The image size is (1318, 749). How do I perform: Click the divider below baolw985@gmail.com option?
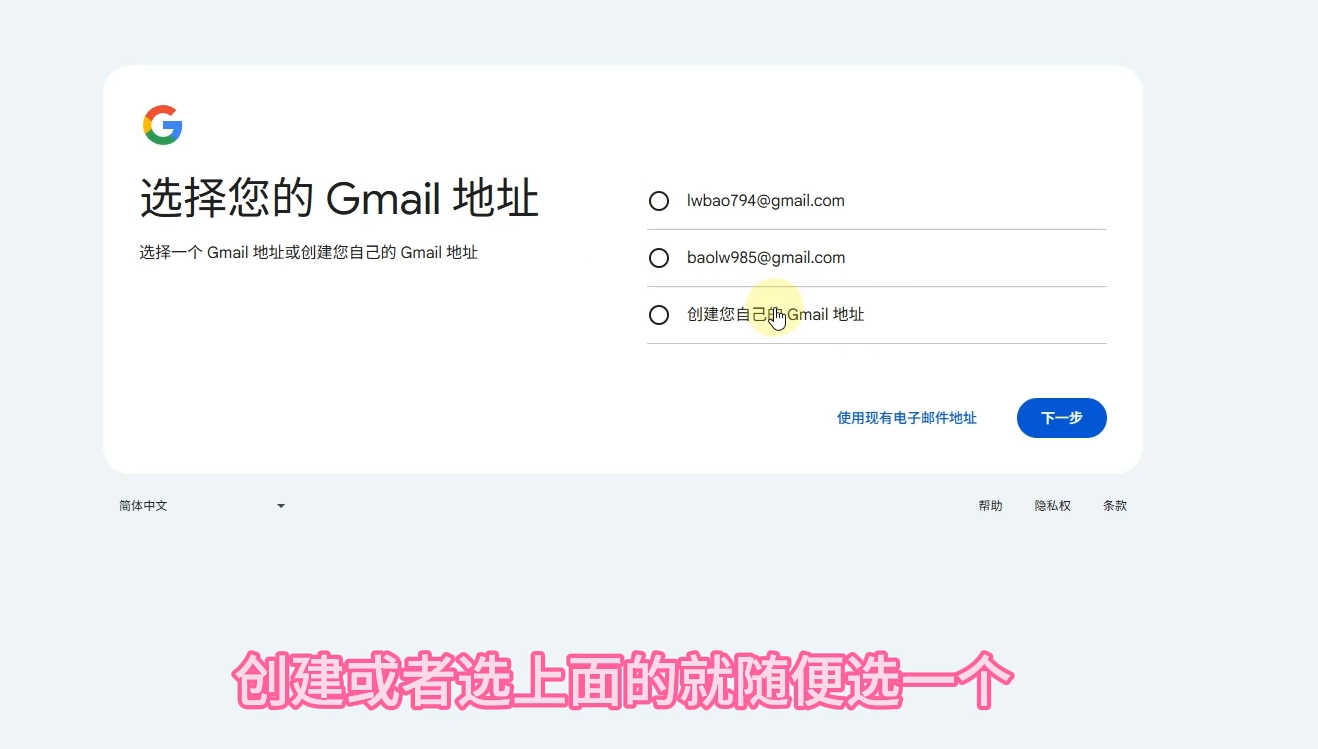coord(877,287)
